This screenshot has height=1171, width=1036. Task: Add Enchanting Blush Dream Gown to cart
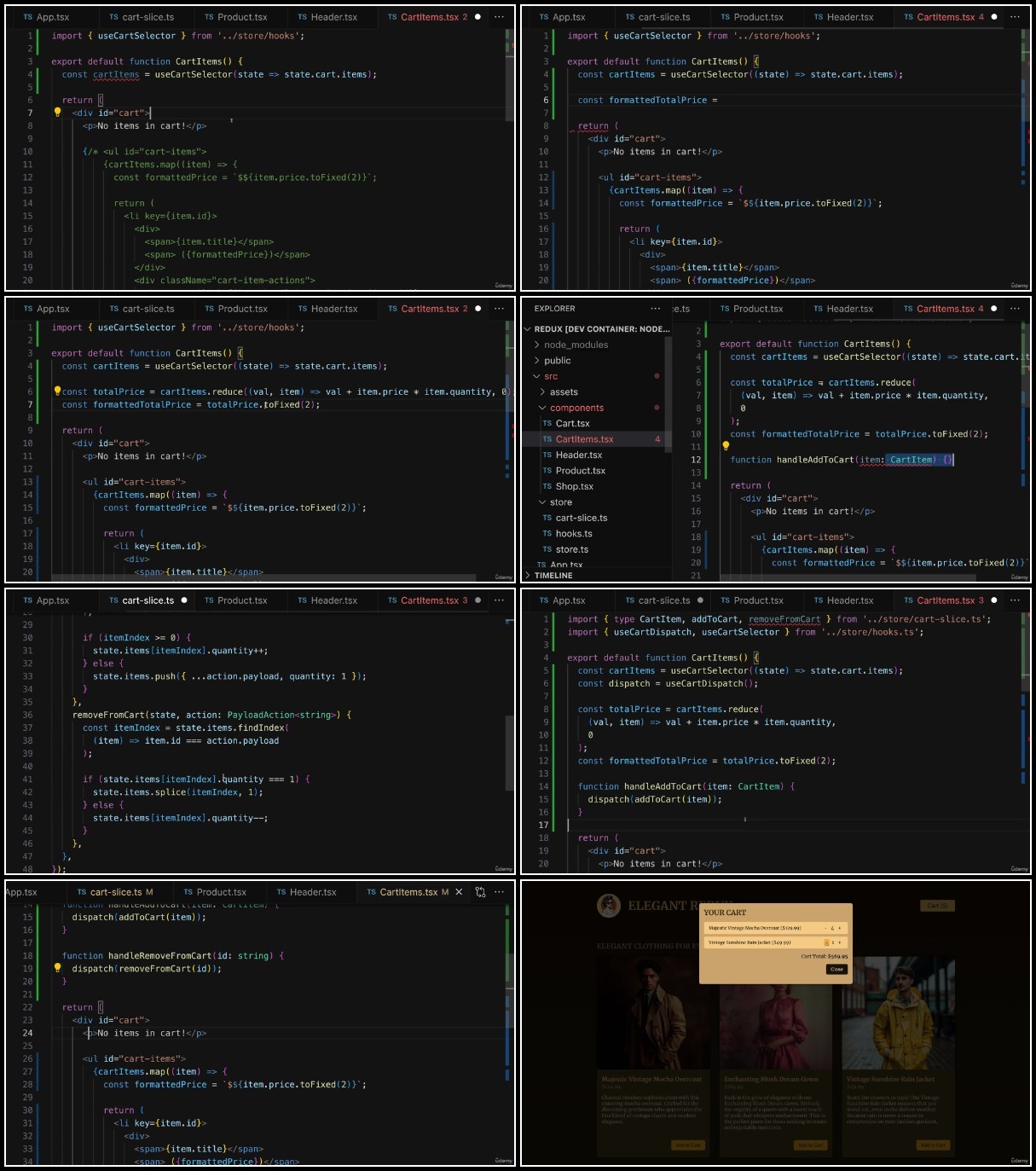811,1145
